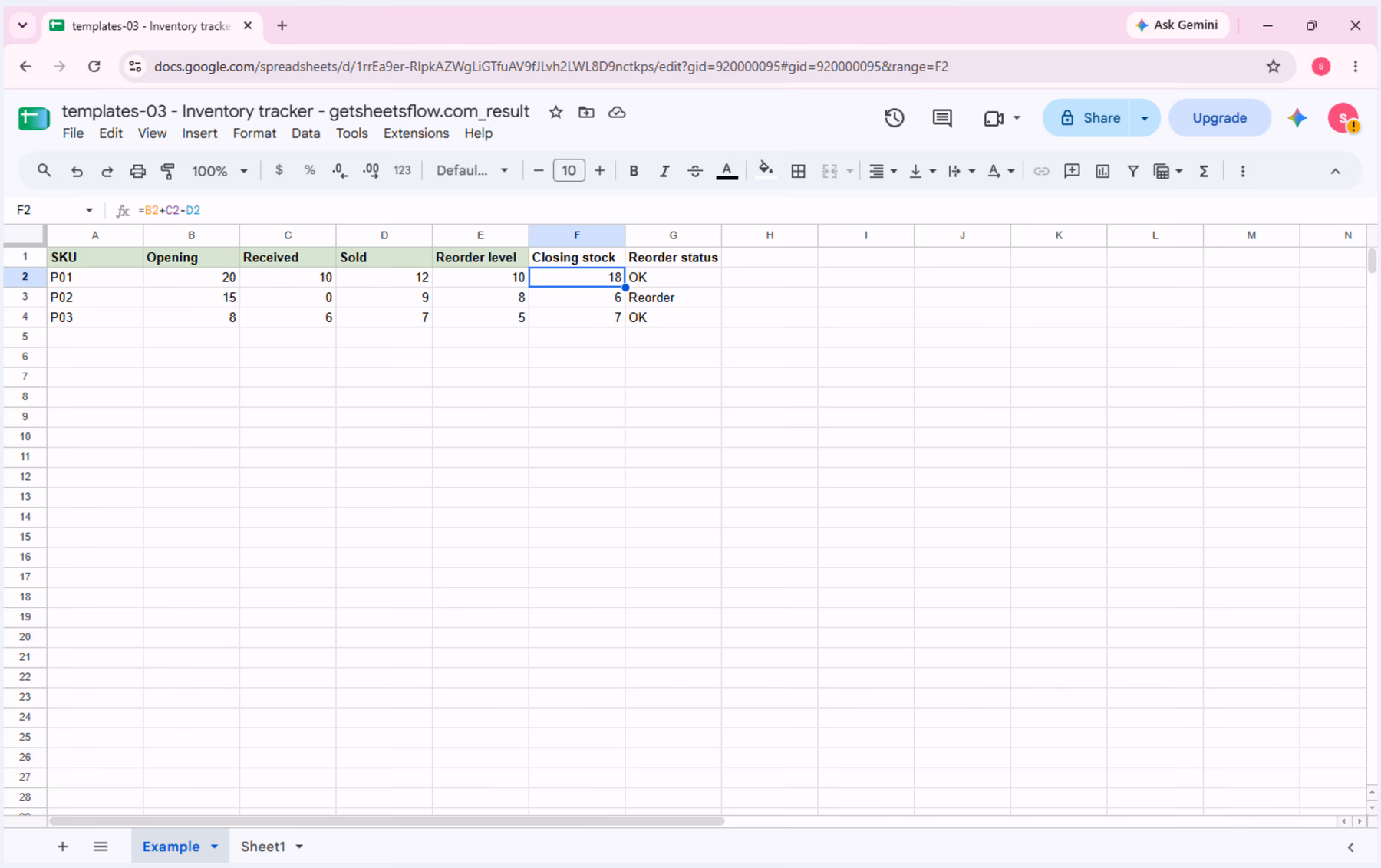This screenshot has height=868, width=1381.
Task: Toggle Bold formatting
Action: pos(634,171)
